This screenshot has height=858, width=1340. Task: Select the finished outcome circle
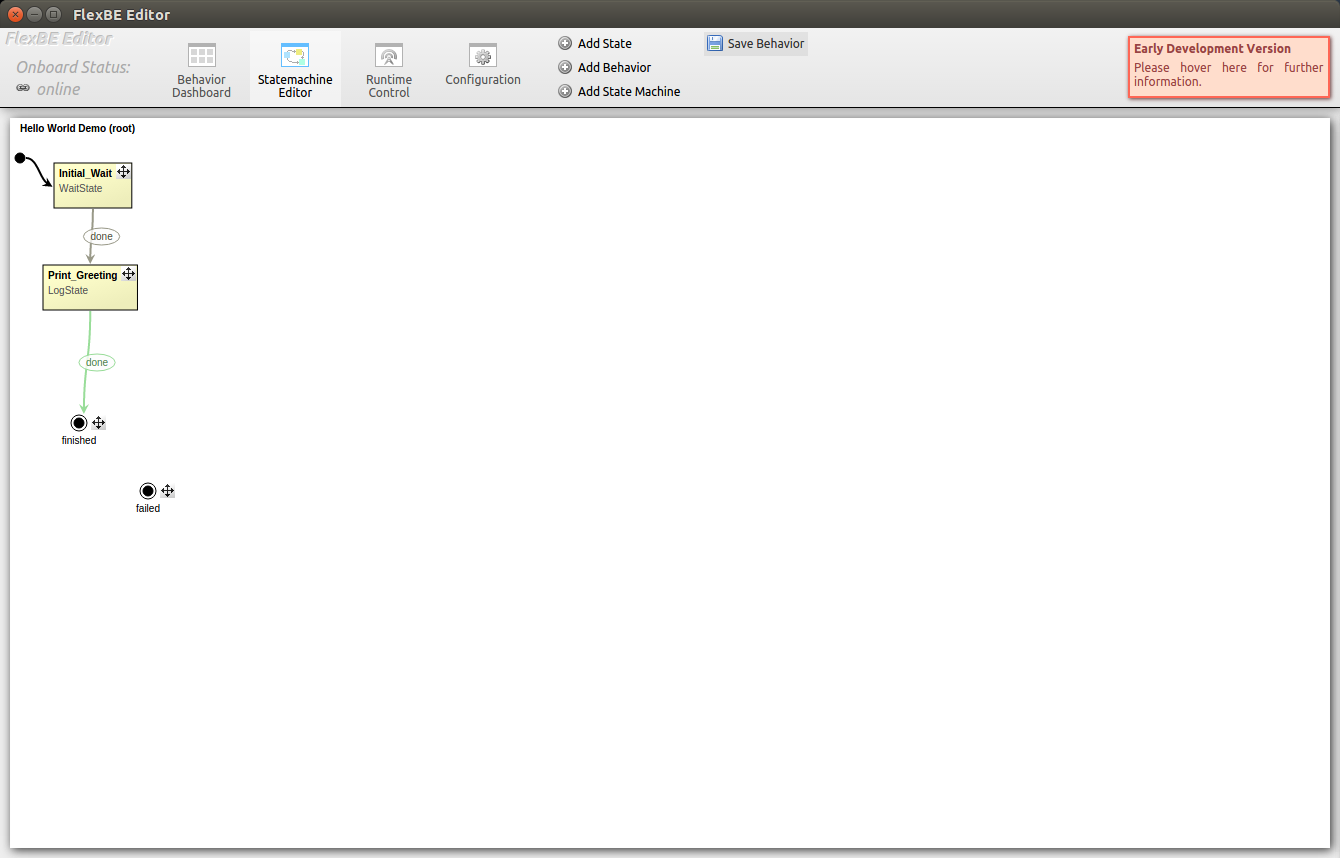click(x=79, y=423)
